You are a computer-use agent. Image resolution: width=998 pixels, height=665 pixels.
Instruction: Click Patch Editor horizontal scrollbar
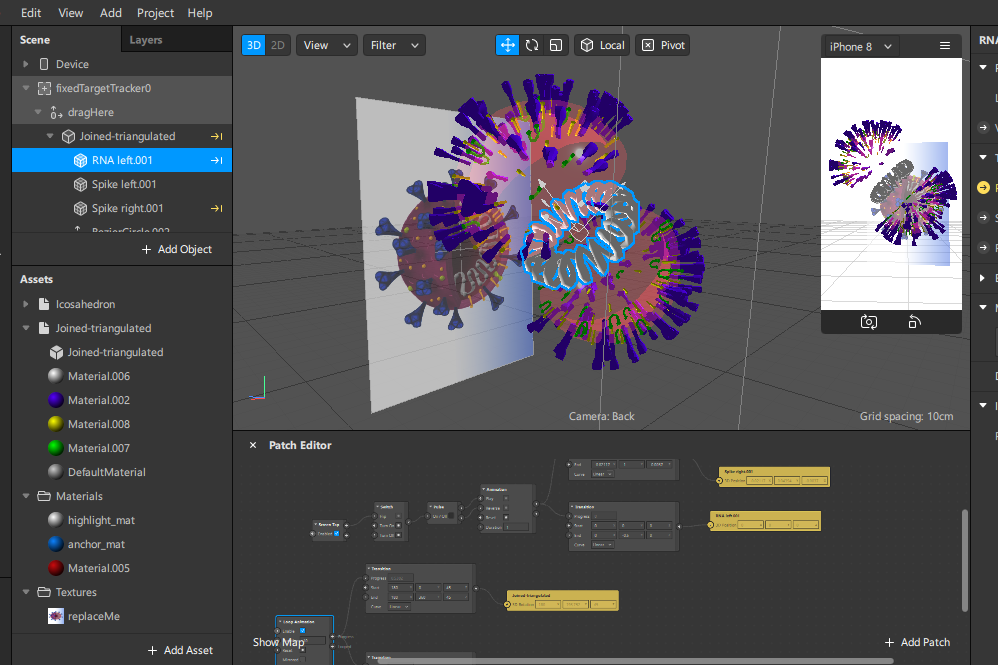tap(635, 661)
